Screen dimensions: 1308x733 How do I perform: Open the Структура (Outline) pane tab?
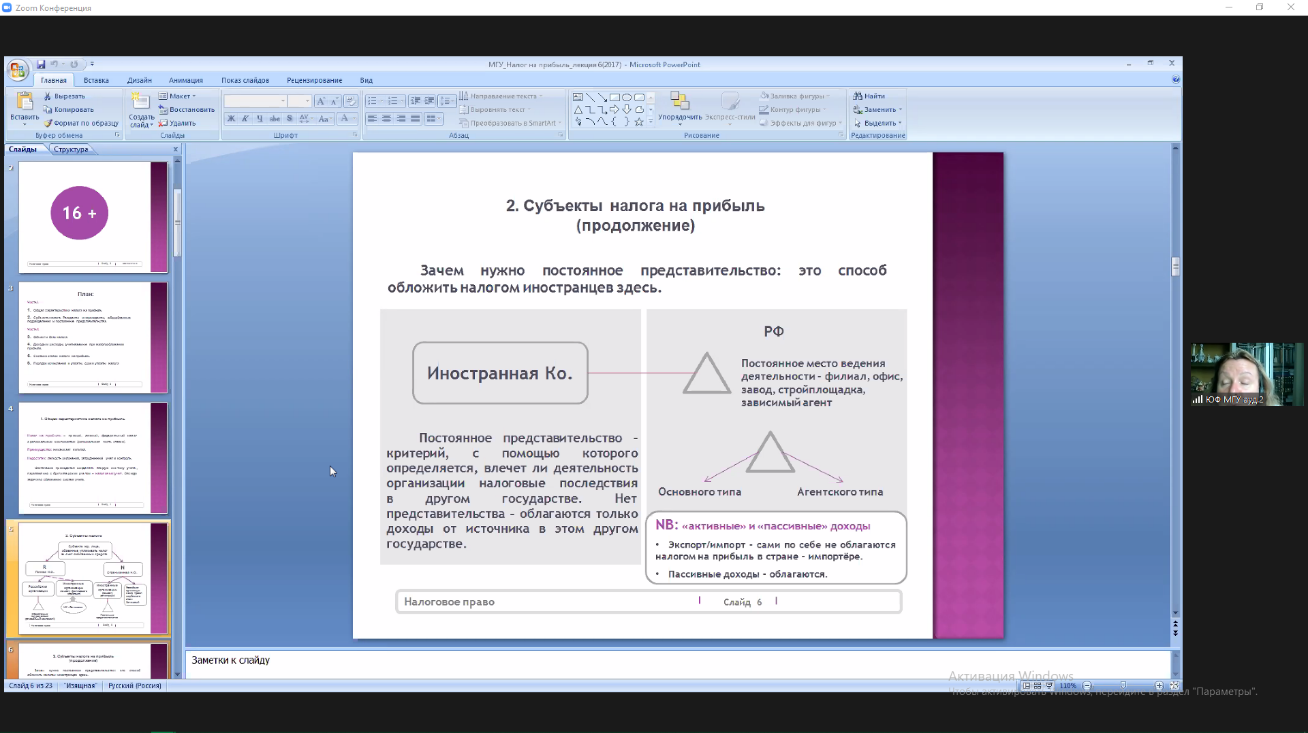71,149
